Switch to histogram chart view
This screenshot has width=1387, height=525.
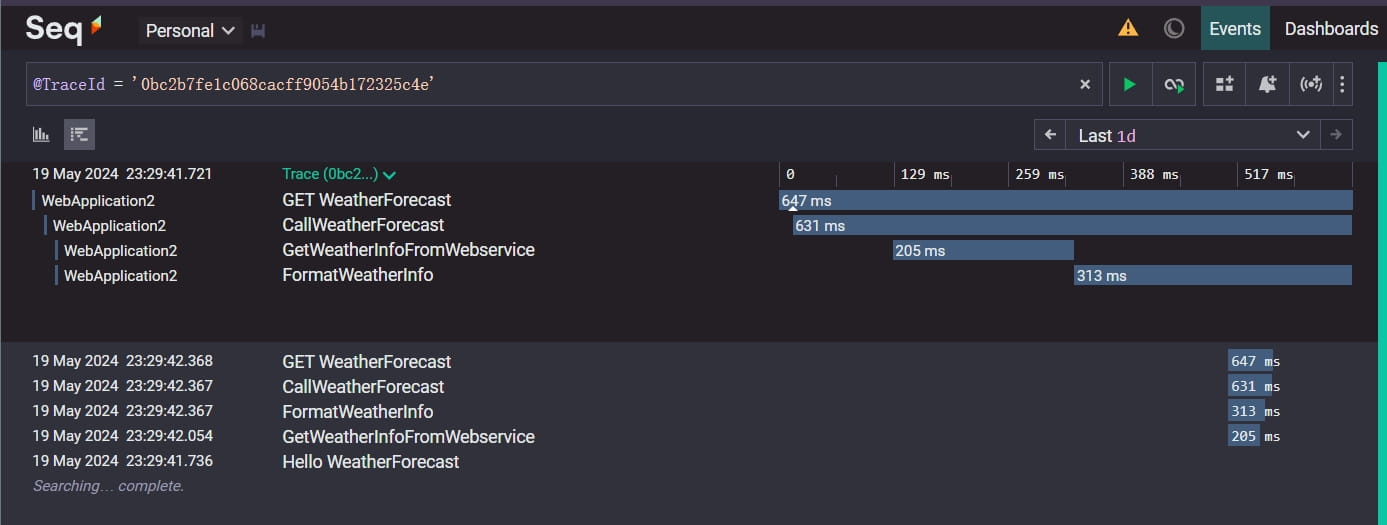coord(42,134)
